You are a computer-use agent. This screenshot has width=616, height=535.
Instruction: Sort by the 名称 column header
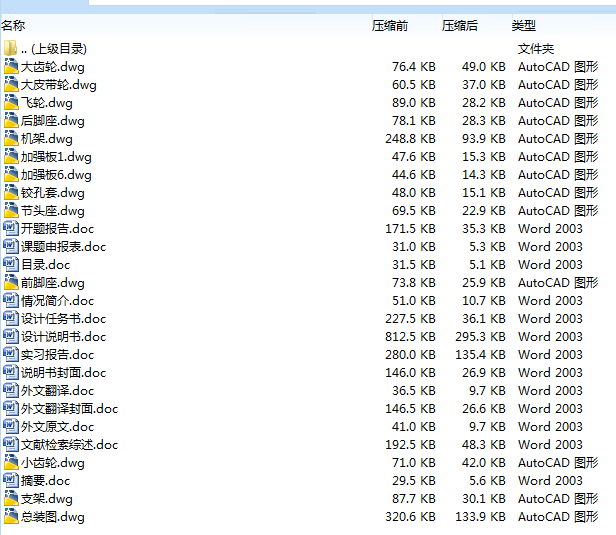(13, 26)
